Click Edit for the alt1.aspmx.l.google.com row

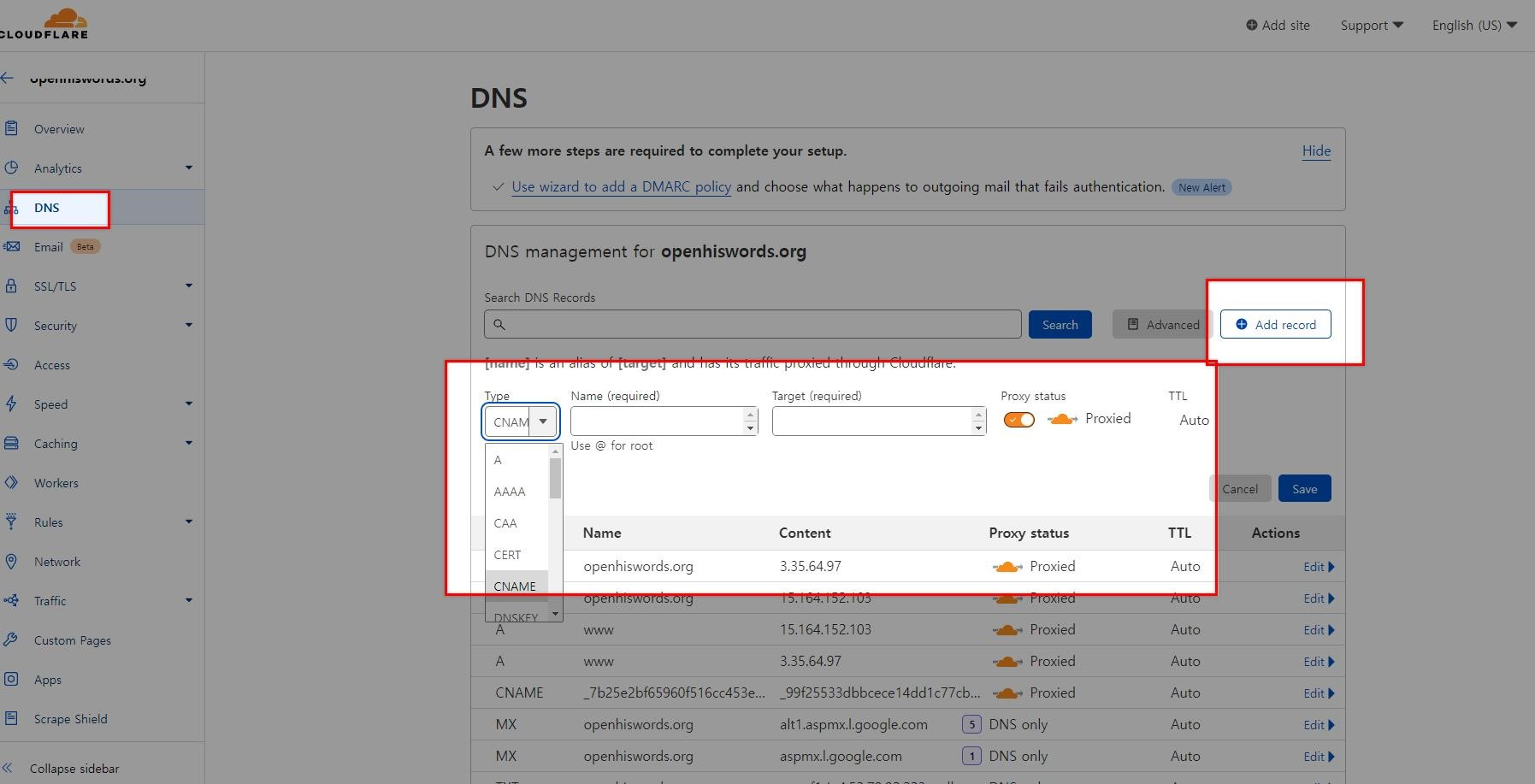[x=1319, y=725]
